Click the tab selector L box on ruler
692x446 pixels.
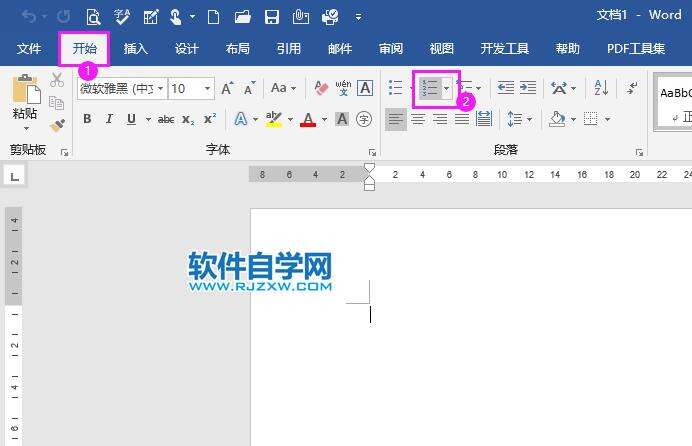pyautogui.click(x=15, y=177)
